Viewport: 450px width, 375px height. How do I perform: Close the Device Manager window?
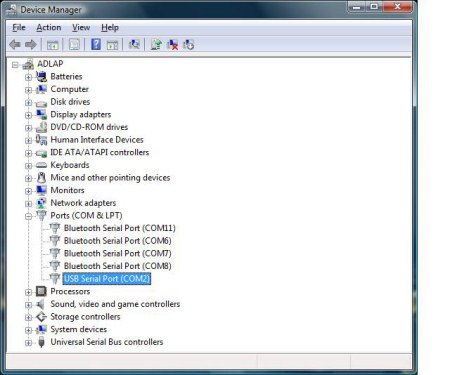(397, 7)
